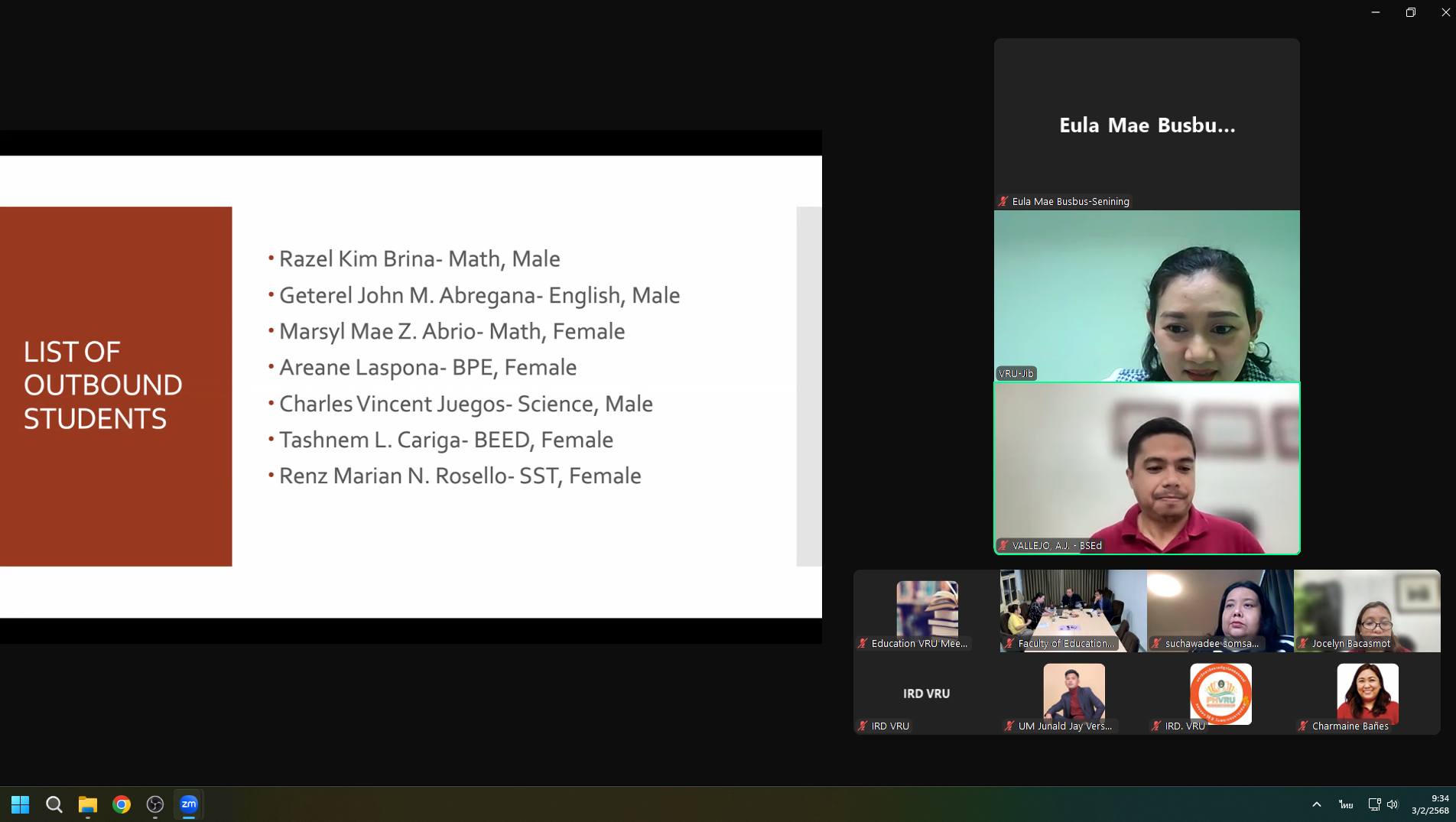This screenshot has height=822, width=1456.
Task: Click the OBS Studio taskbar icon
Action: coord(155,804)
